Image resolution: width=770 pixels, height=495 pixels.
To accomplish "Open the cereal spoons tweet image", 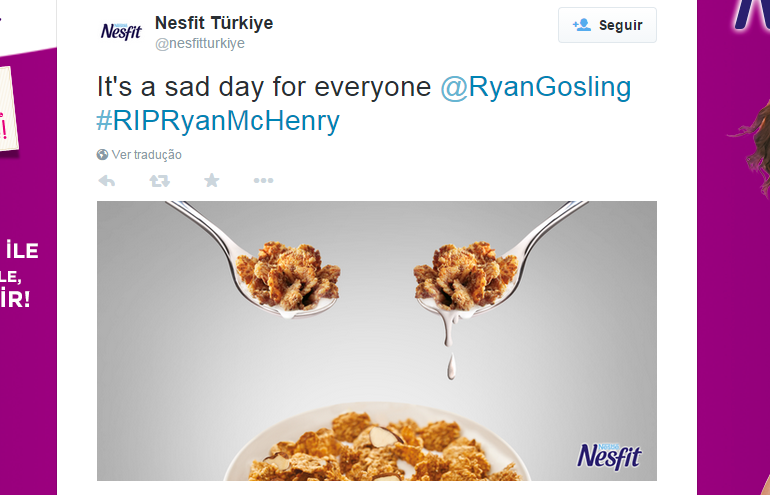I will (377, 341).
